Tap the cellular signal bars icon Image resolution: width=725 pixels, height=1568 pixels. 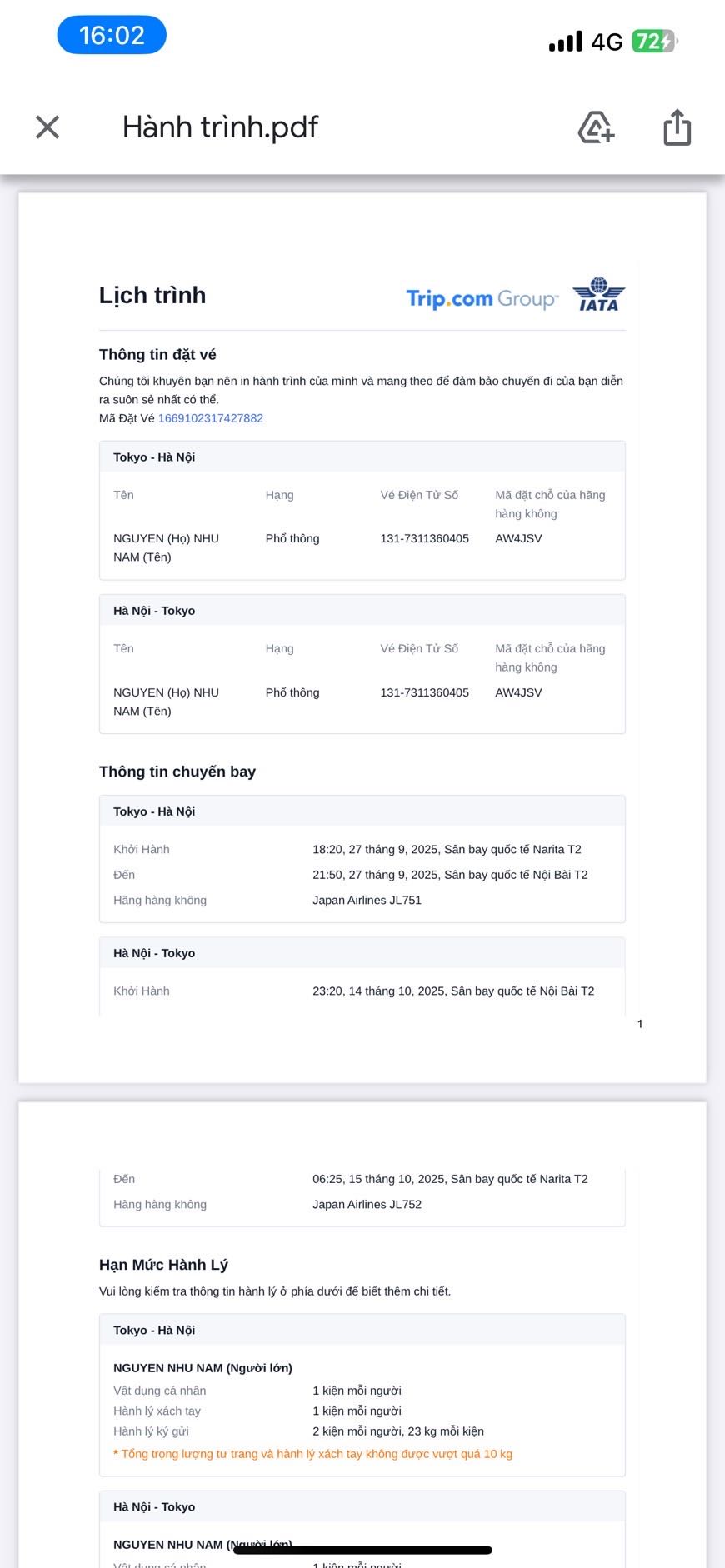566,42
